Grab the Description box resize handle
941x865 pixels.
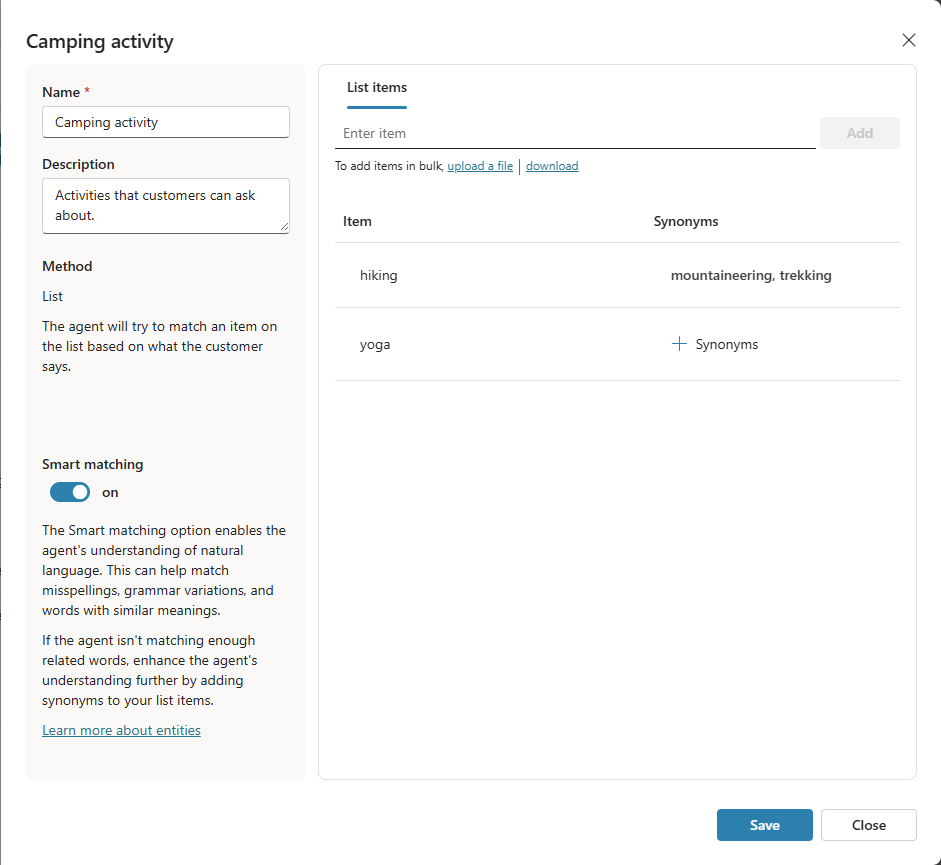click(x=284, y=227)
